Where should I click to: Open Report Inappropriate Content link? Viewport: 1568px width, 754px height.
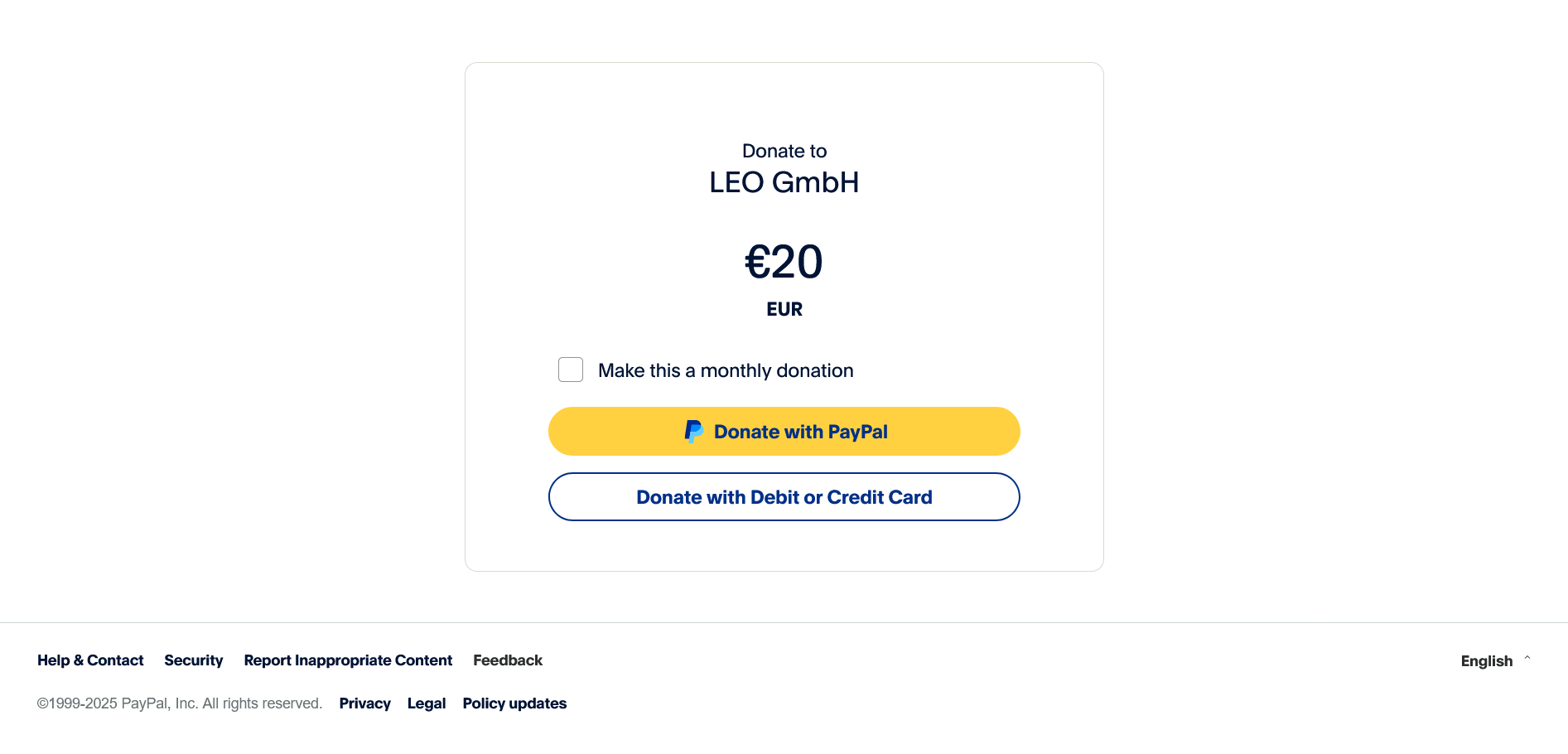[348, 660]
